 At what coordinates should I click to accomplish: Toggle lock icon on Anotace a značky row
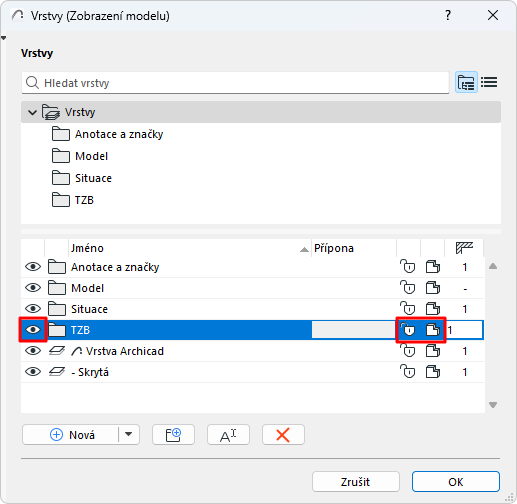point(408,267)
